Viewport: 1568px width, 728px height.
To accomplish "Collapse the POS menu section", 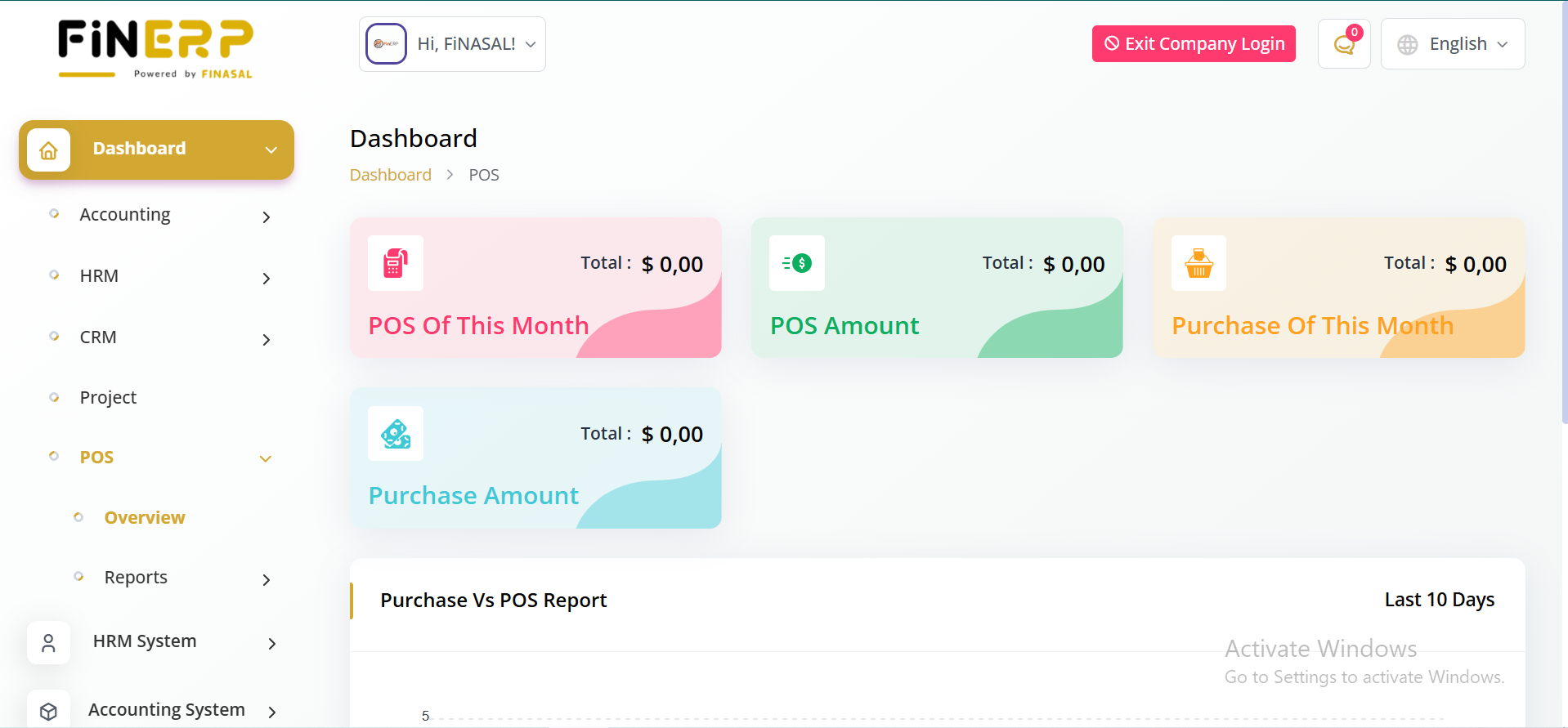I will coord(265,458).
